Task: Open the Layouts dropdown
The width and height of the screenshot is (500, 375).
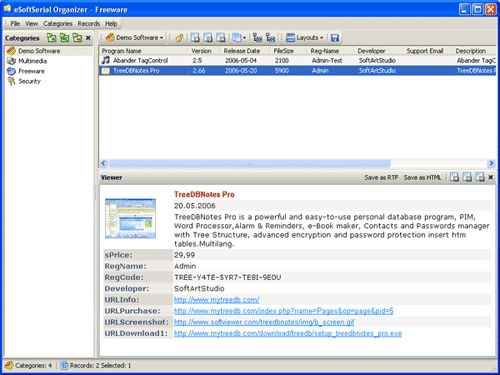Action: (x=305, y=38)
